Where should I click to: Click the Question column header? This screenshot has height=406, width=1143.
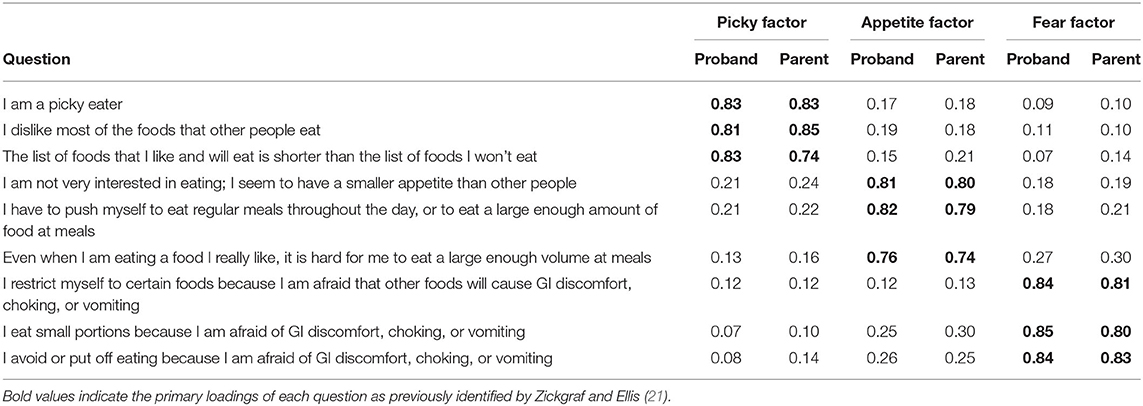(37, 60)
